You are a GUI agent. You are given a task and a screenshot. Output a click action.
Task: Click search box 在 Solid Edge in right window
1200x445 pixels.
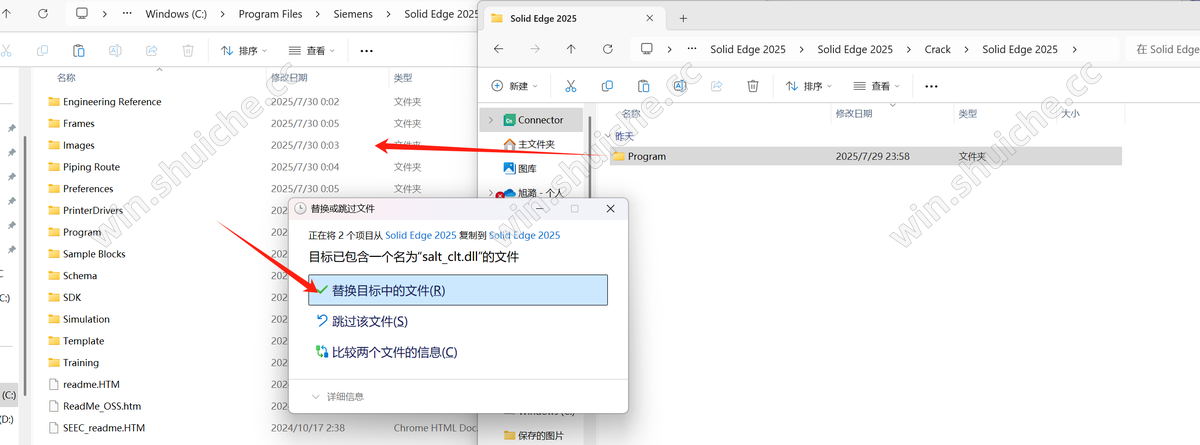click(1164, 49)
